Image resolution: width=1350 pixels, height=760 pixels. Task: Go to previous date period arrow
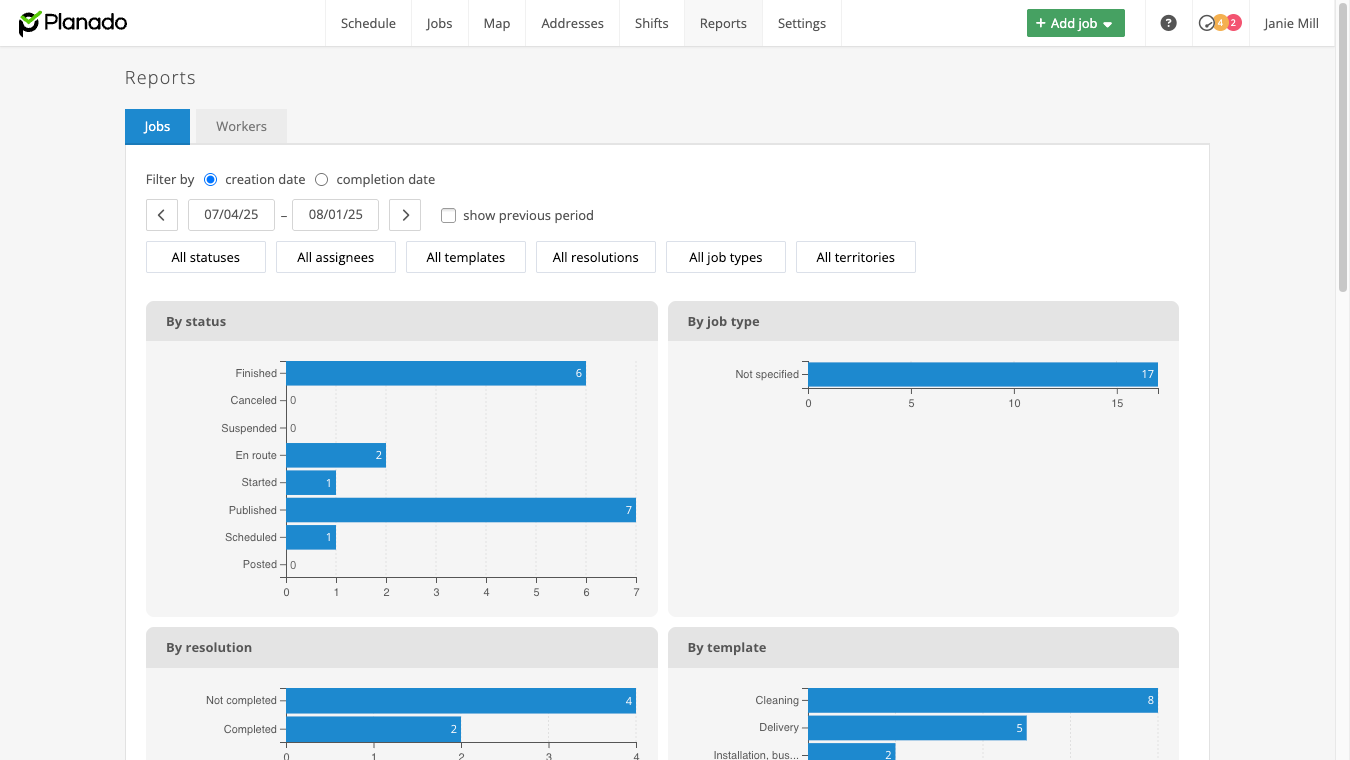[162, 215]
